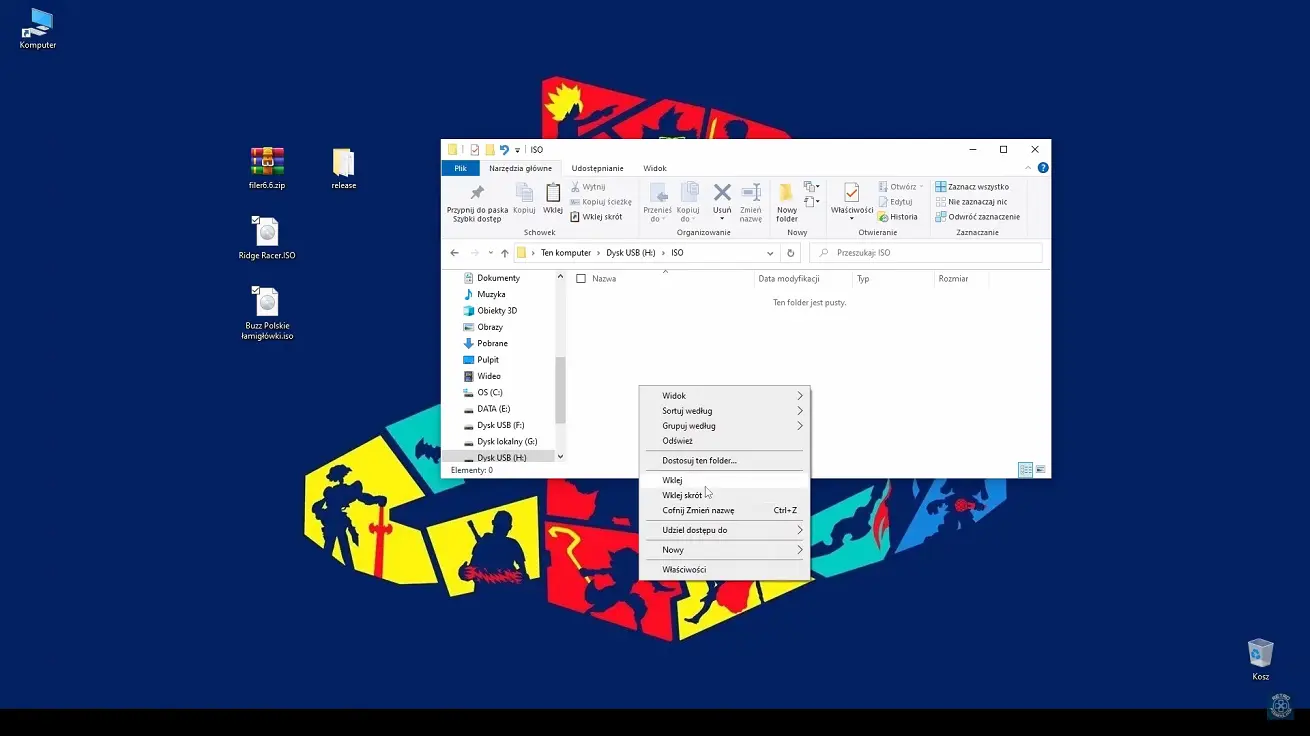Click the Wklej (Paste) ribbon icon
This screenshot has height=736, width=1310.
click(553, 198)
